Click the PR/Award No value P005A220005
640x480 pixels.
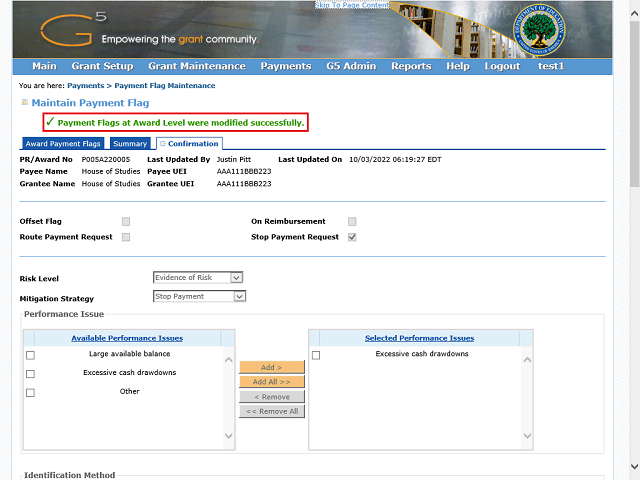106,159
